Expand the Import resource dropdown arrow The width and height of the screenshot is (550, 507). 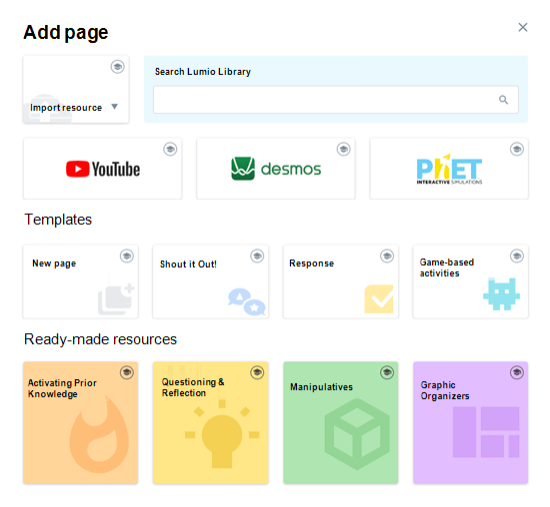pos(114,106)
